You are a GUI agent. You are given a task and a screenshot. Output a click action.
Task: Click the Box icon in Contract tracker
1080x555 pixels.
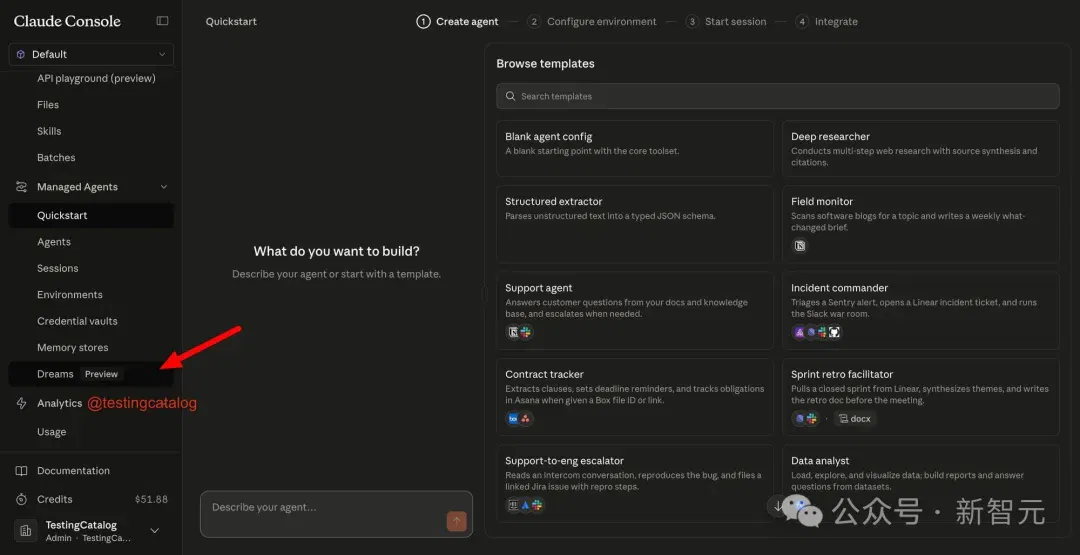click(x=513, y=419)
